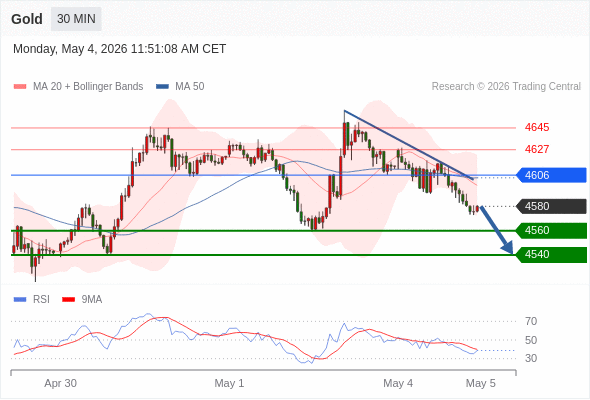Select the 4580 current price tag
Image resolution: width=590 pixels, height=400 pixels.
551,207
